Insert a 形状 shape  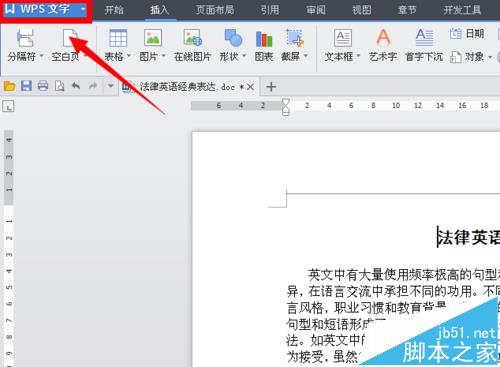coord(233,38)
